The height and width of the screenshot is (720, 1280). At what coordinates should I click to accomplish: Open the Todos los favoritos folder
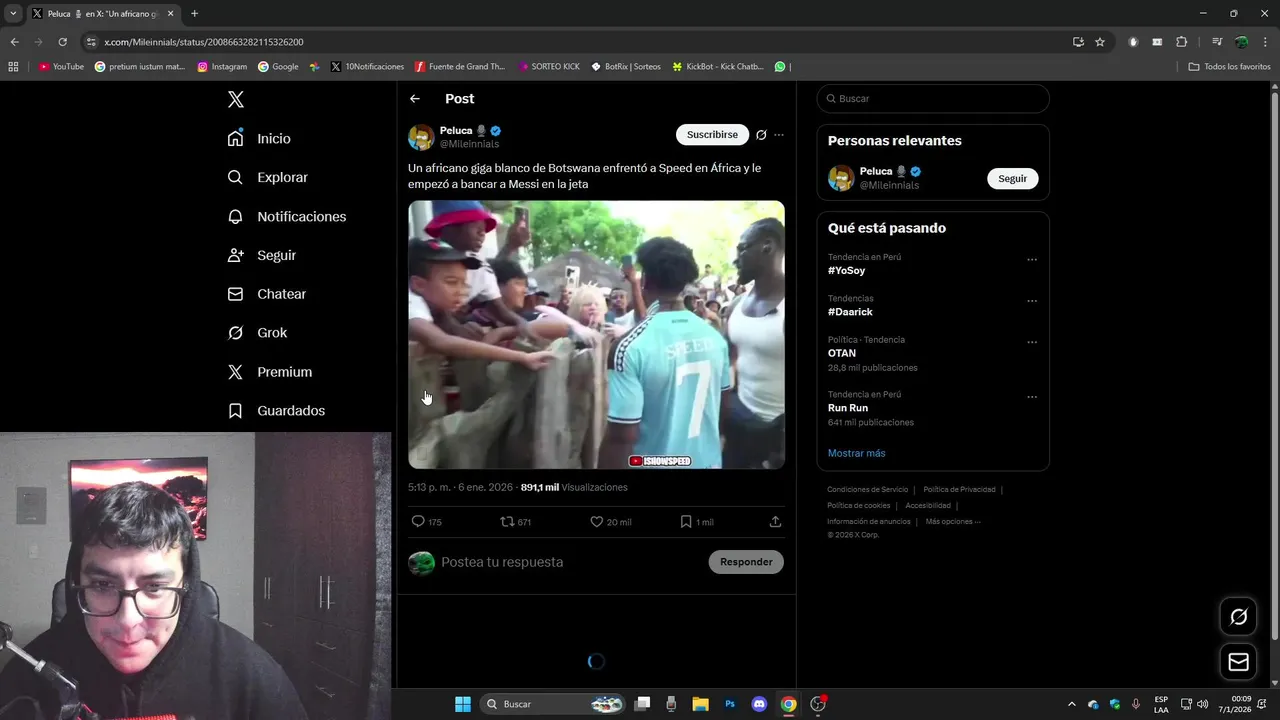(1229, 67)
